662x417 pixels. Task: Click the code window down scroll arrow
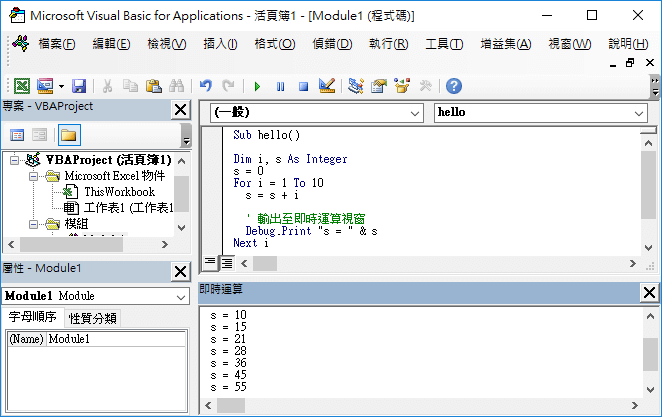(649, 248)
